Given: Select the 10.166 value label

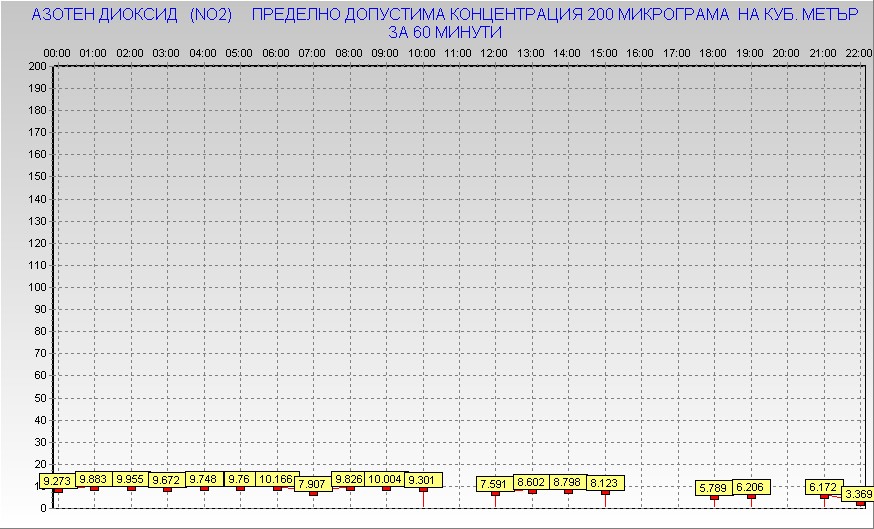Looking at the screenshot, I should 276,479.
